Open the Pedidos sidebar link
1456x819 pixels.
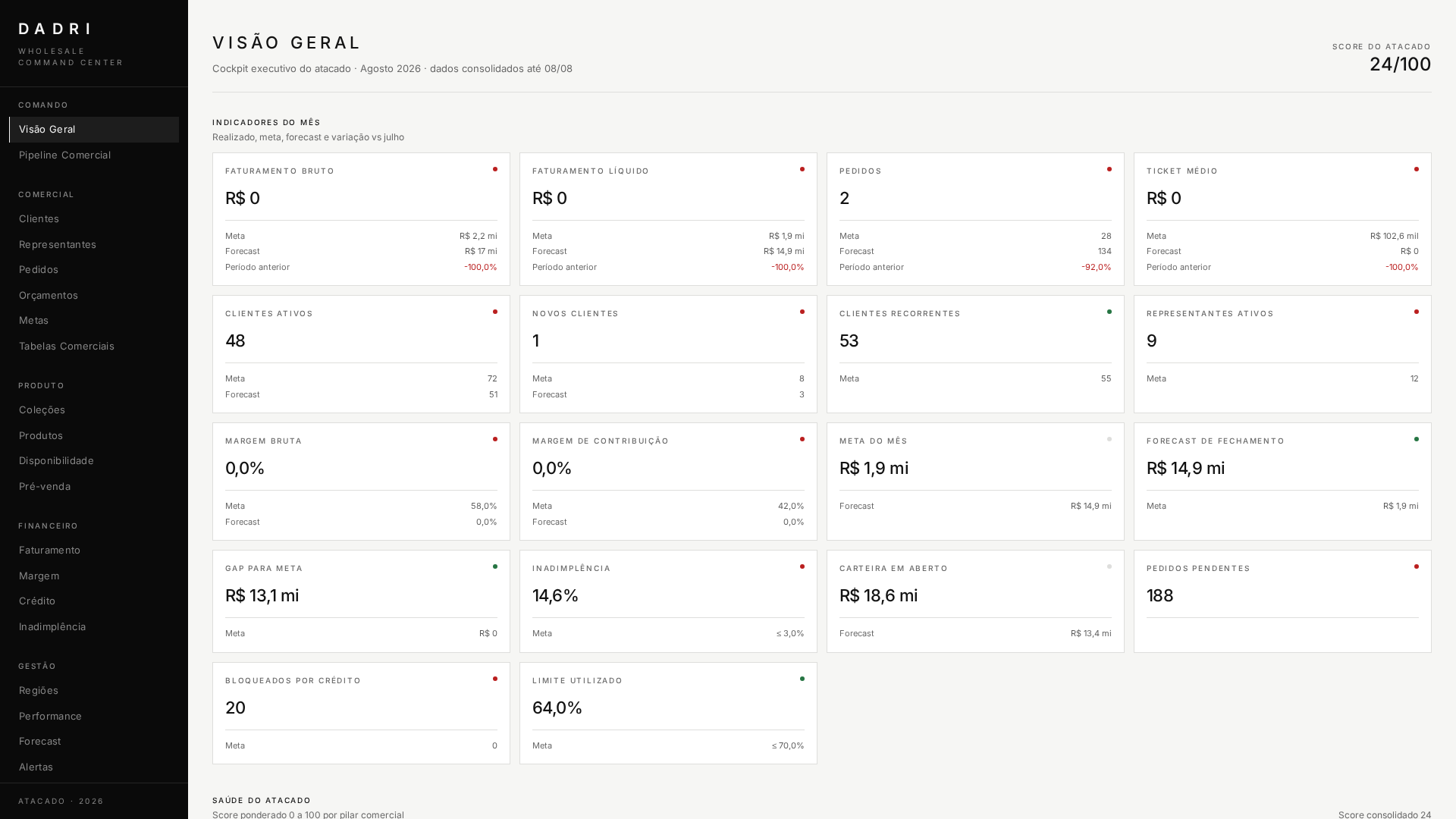[x=94, y=269]
